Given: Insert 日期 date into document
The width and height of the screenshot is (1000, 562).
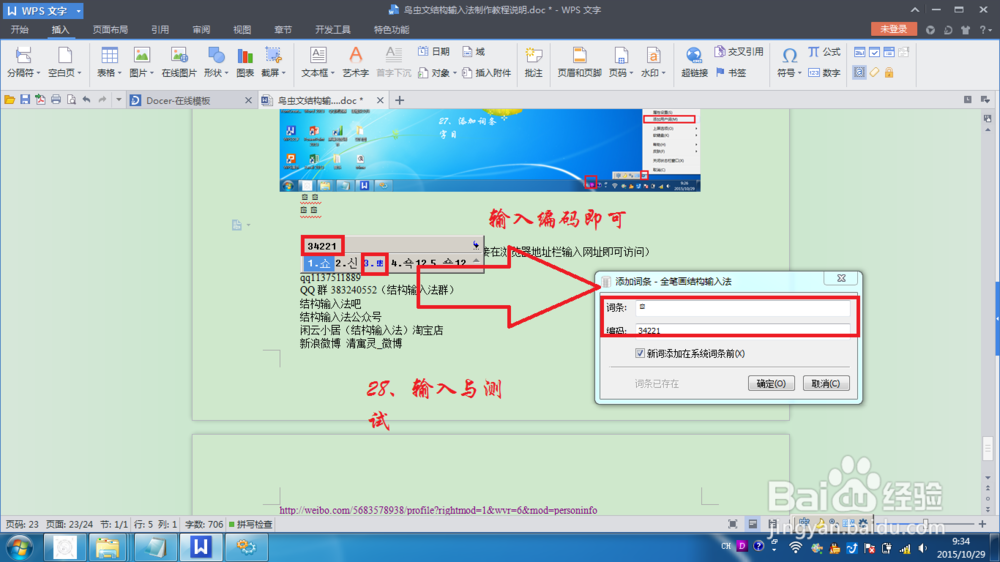Looking at the screenshot, I should [x=434, y=52].
